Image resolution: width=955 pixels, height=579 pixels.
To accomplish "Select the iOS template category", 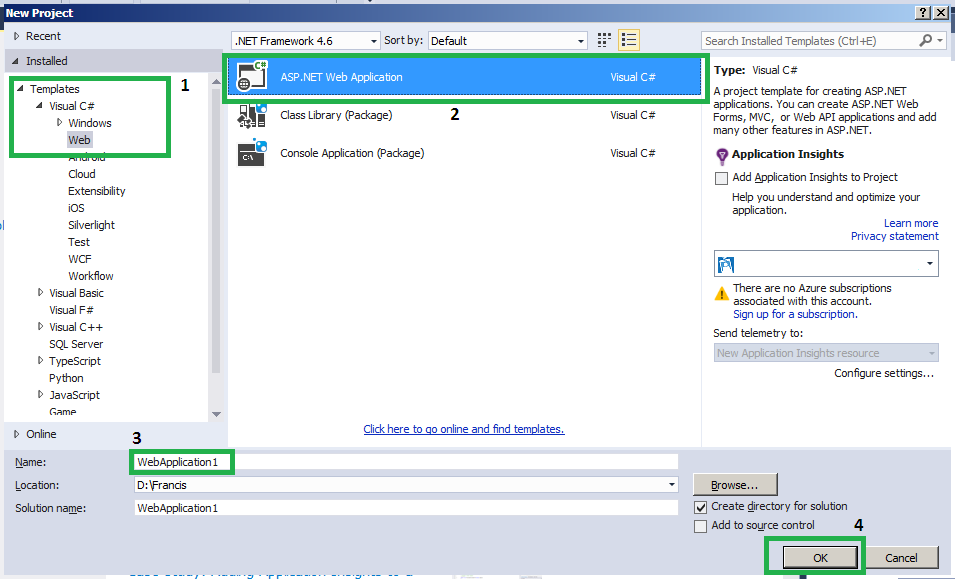I will tap(76, 208).
